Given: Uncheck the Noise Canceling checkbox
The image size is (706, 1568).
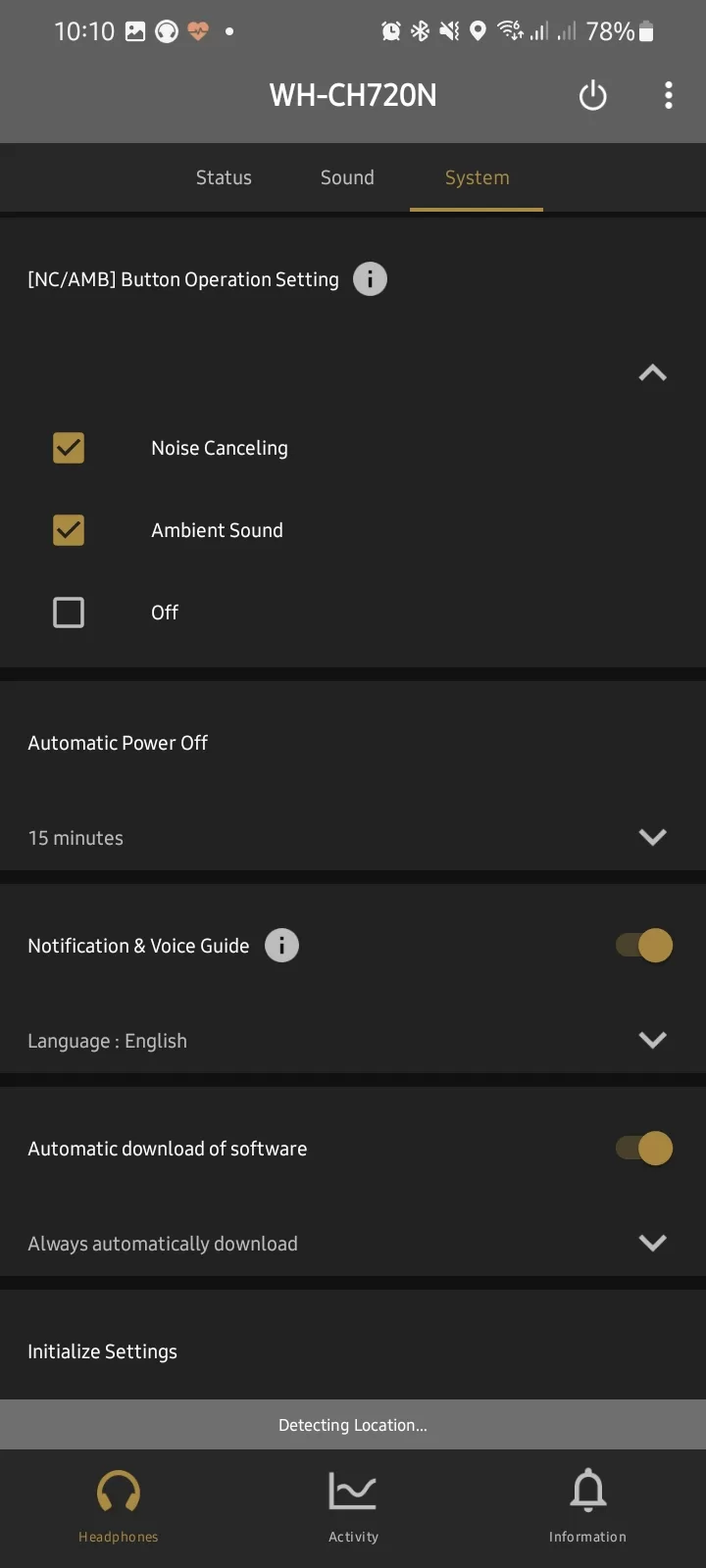Looking at the screenshot, I should click(69, 448).
